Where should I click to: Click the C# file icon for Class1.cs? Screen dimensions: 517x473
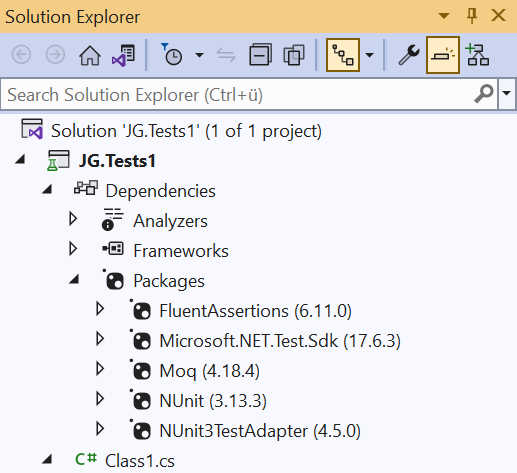pos(86,459)
